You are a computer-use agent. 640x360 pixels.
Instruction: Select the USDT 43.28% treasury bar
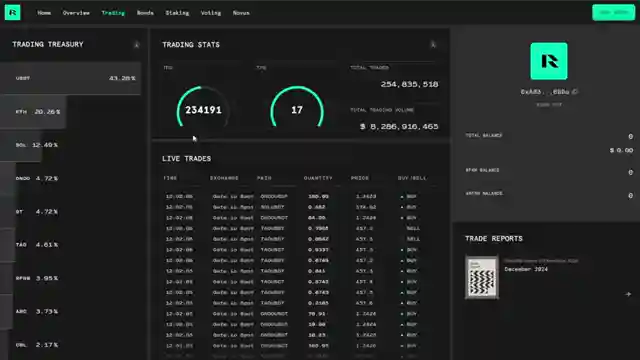(x=71, y=78)
